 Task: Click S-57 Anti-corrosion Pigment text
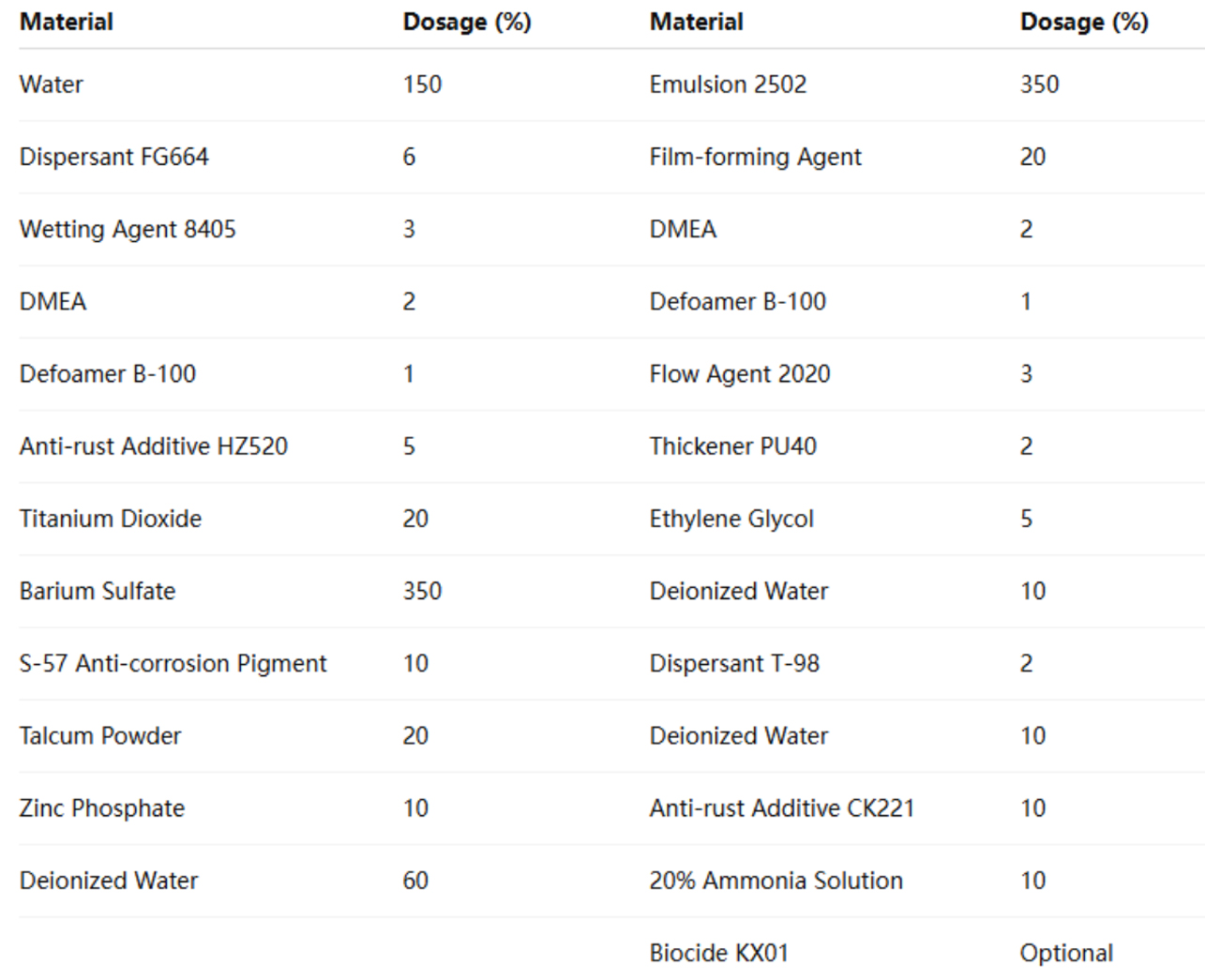coord(173,664)
